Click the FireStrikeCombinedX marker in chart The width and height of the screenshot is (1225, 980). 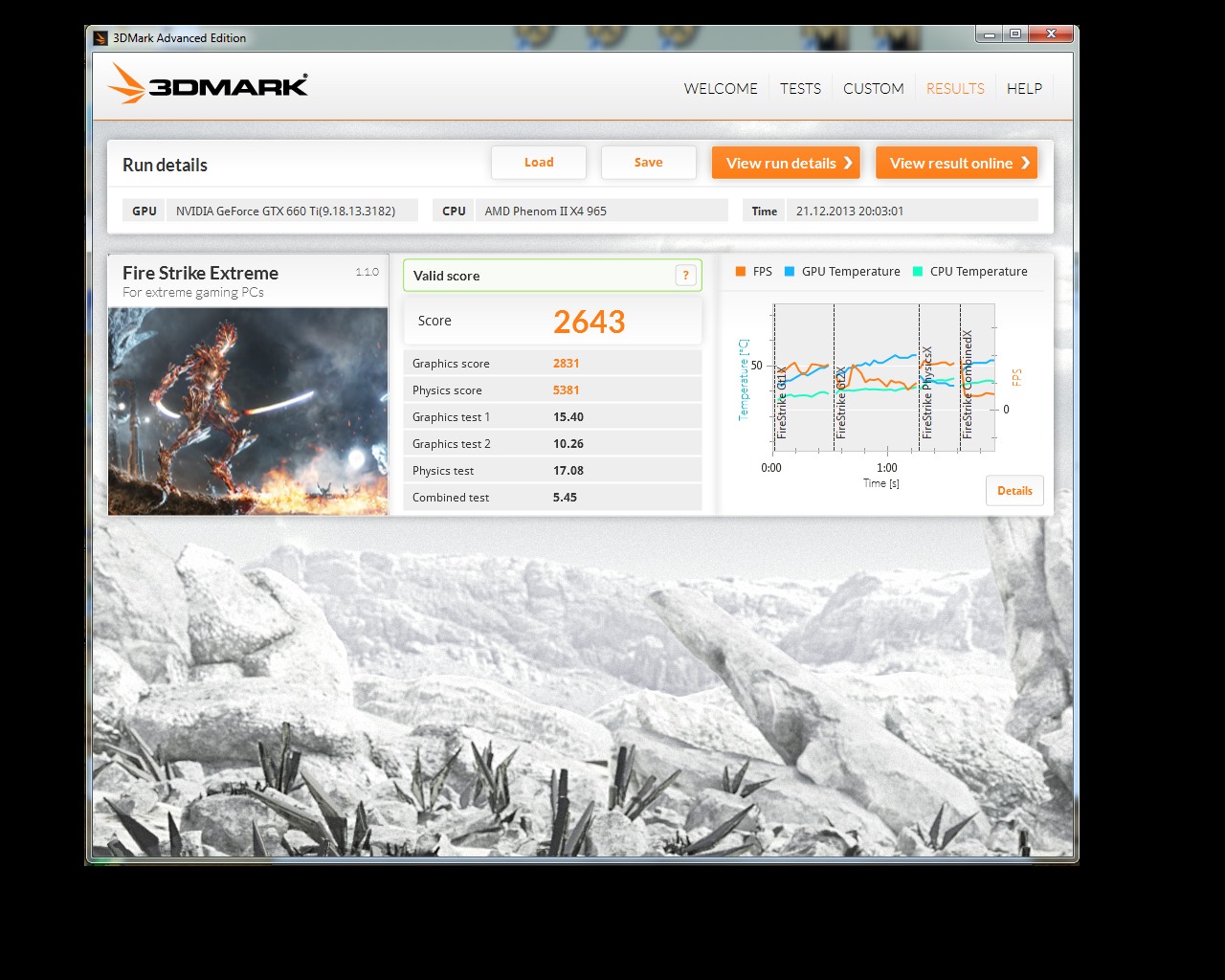tap(967, 385)
